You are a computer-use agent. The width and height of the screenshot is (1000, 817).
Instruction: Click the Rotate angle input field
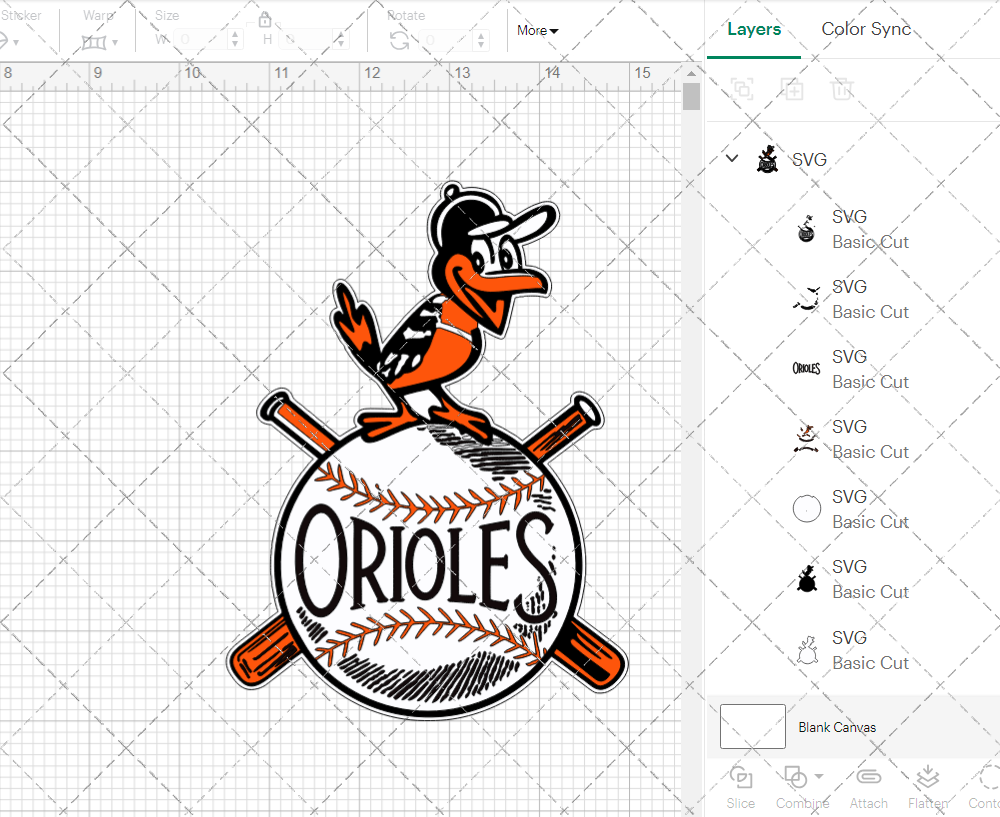tap(446, 40)
